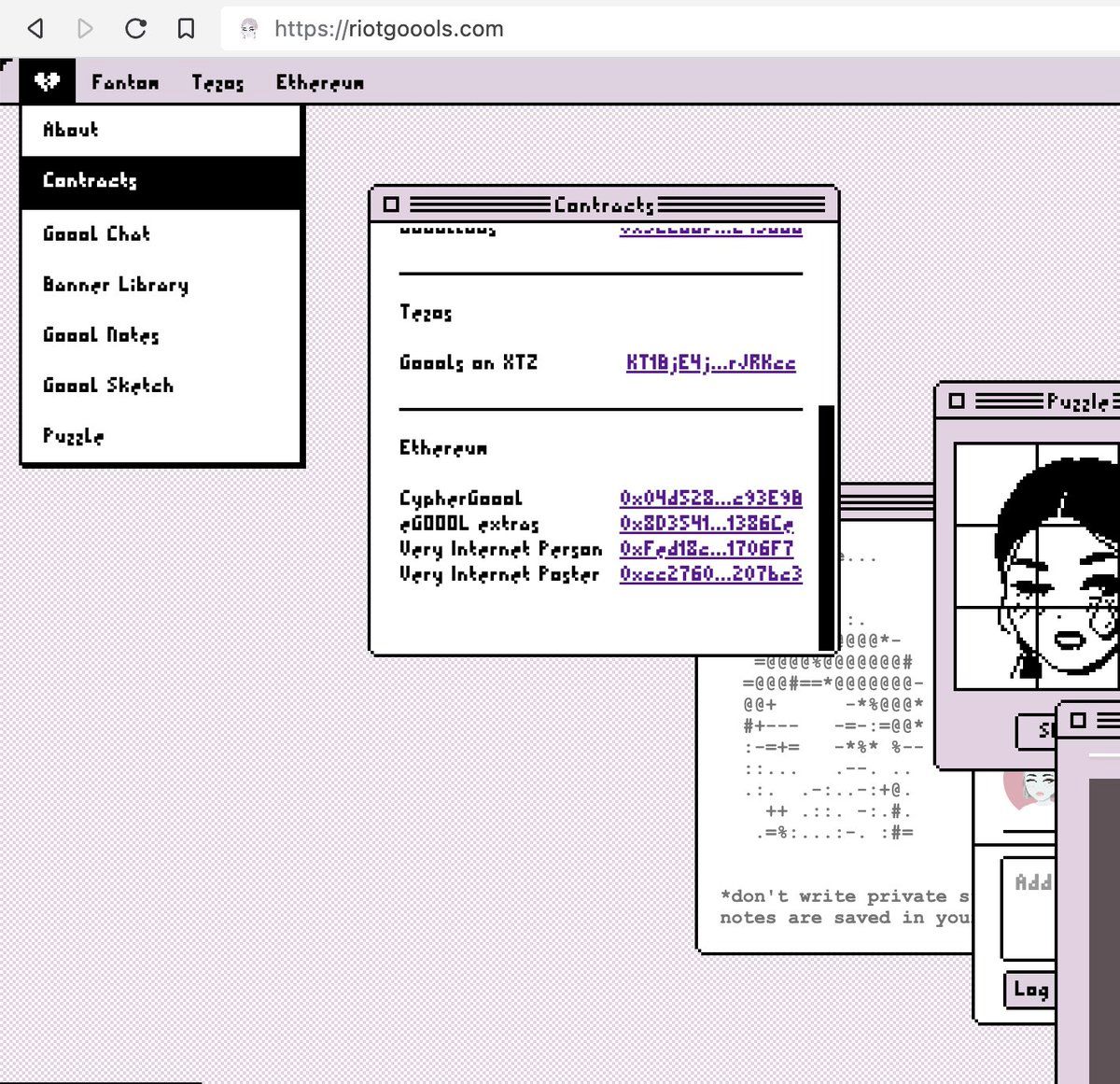Bookmark the page with the bookmark icon
1120x1084 pixels.
pos(187,29)
